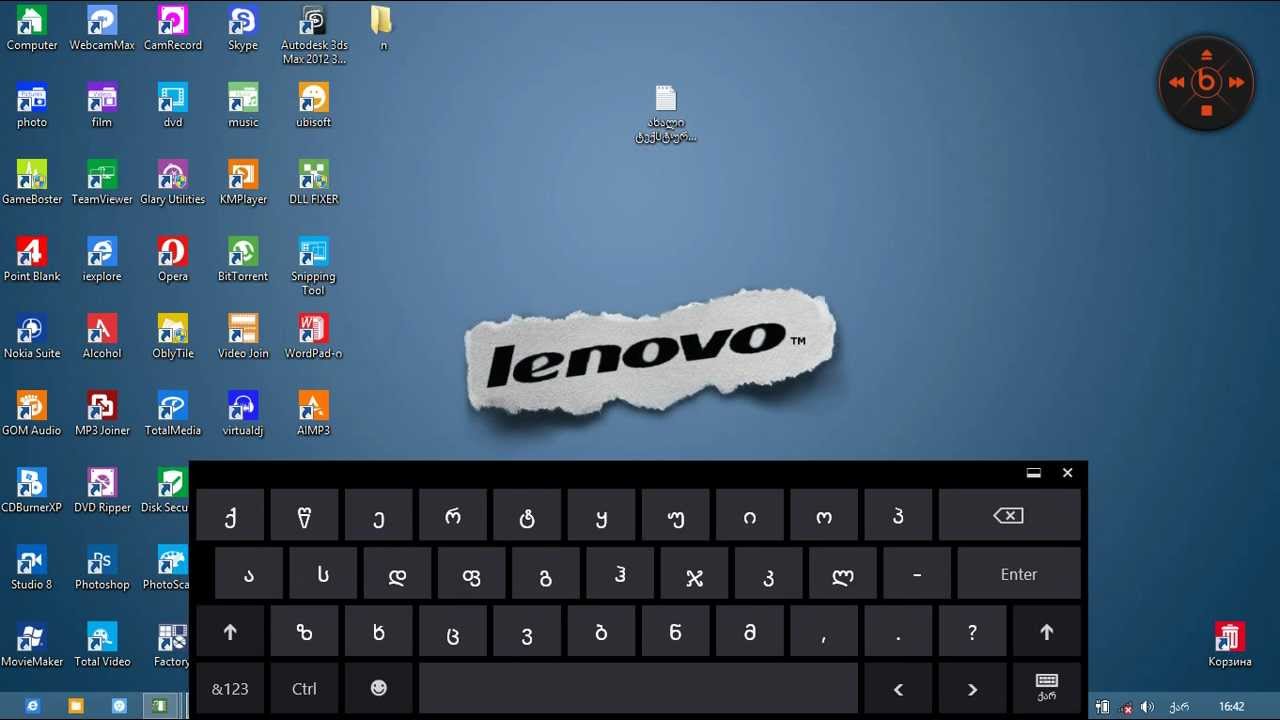The width and height of the screenshot is (1280, 720).
Task: Tap the space bar on the touch keyboard
Action: (x=638, y=689)
